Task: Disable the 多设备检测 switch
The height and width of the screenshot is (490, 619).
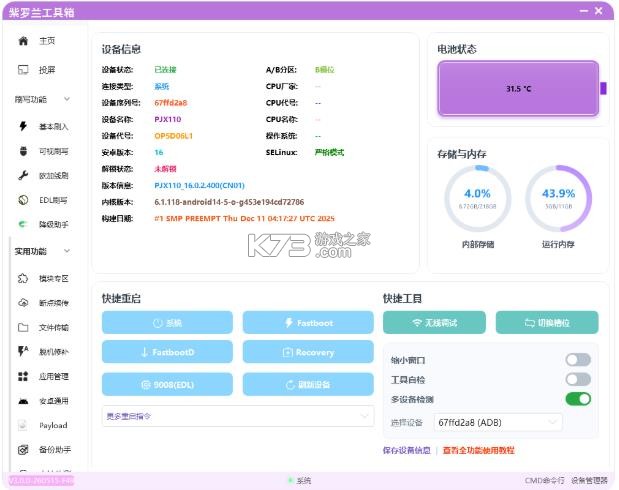Action: 578,399
